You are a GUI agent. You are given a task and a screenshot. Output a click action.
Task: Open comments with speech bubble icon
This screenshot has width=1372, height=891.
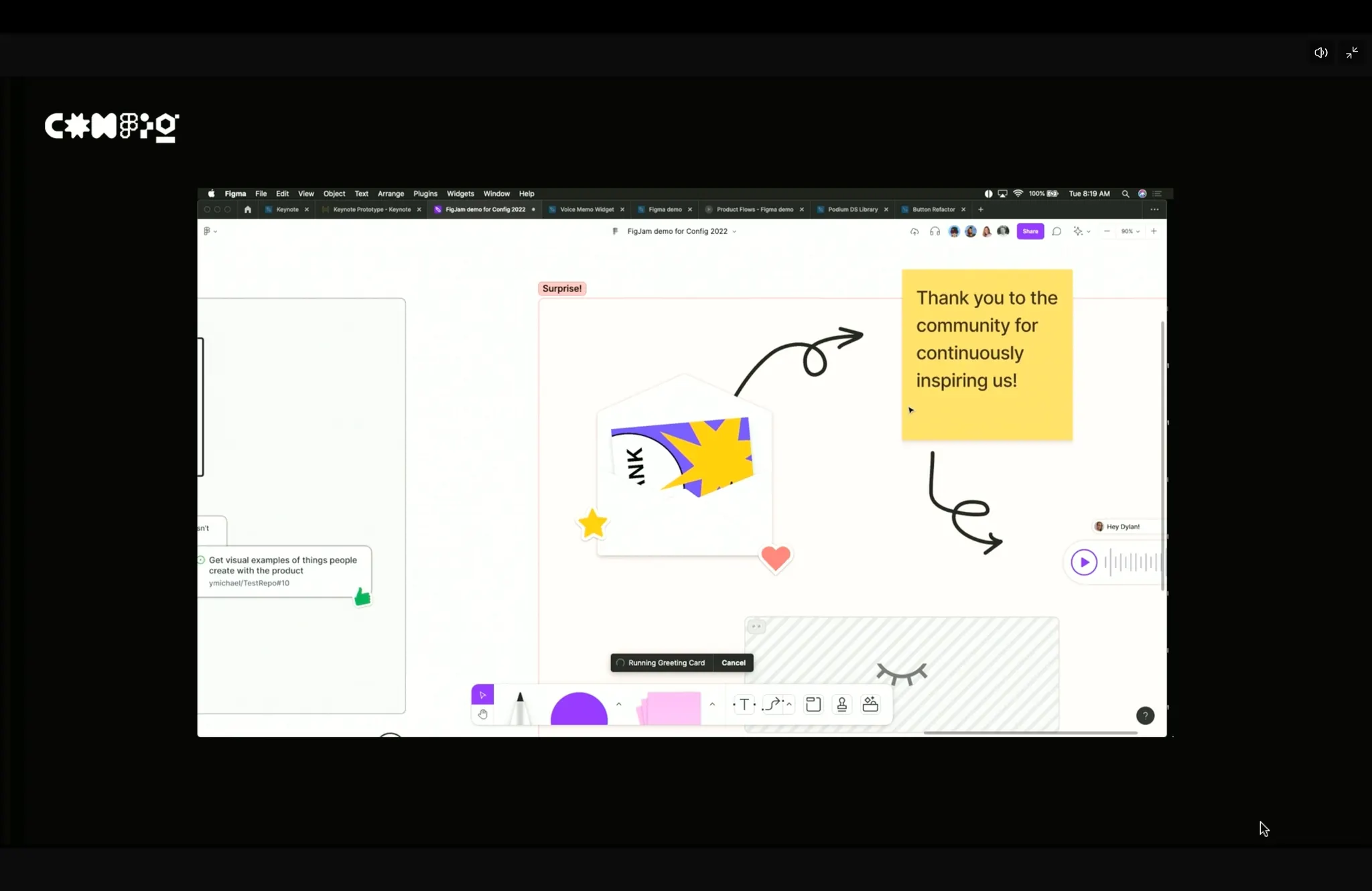point(1056,231)
